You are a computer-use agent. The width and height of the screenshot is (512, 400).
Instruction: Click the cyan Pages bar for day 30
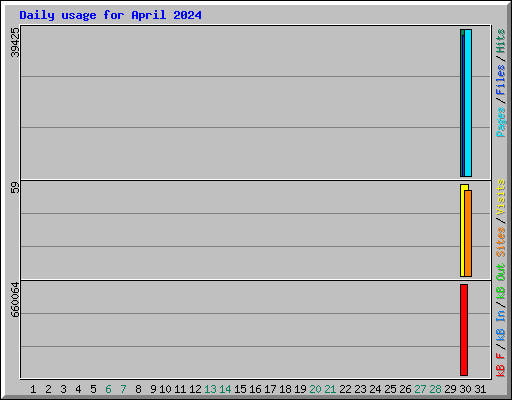pos(468,103)
